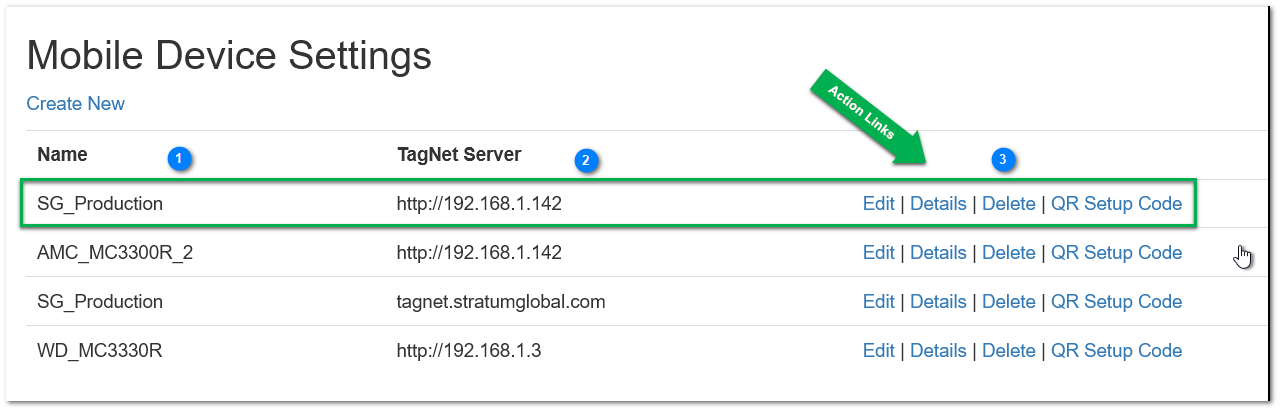This screenshot has width=1280, height=411.
Task: Open QR Setup Code for WD_MC3330R
Action: pos(1117,351)
